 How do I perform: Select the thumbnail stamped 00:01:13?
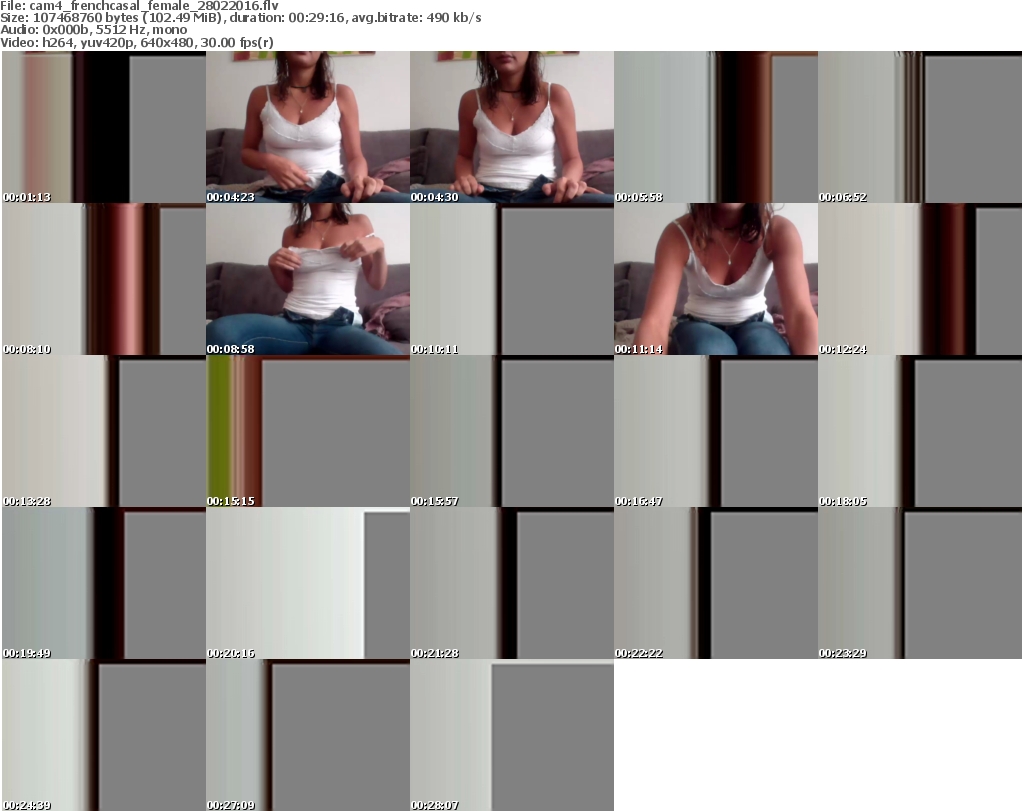click(104, 127)
